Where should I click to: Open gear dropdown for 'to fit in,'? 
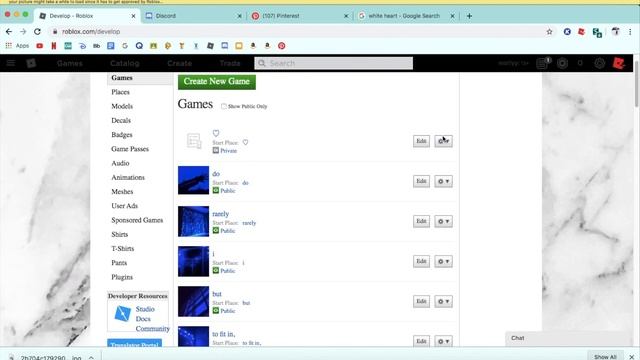click(x=443, y=341)
